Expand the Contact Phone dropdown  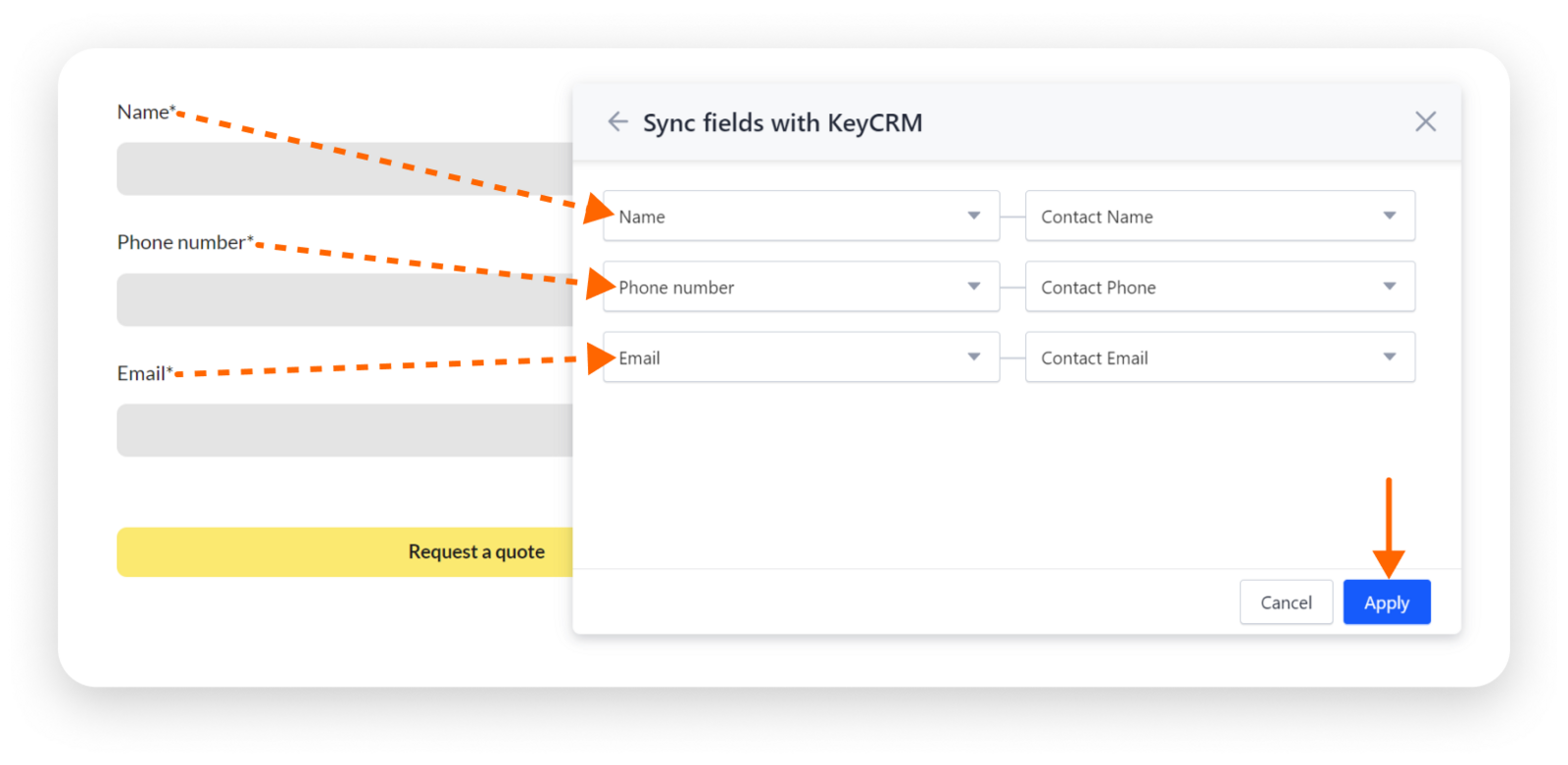[x=1219, y=287]
